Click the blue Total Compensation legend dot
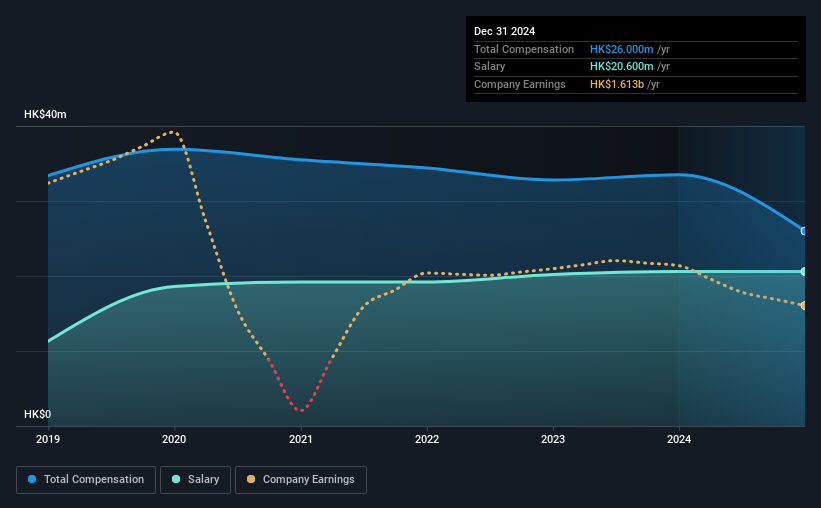Image resolution: width=821 pixels, height=508 pixels. 32,479
